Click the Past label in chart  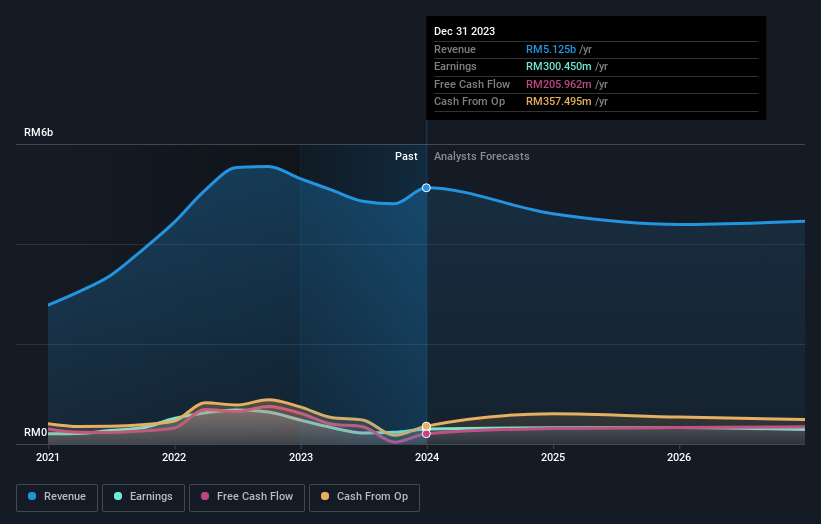point(406,156)
